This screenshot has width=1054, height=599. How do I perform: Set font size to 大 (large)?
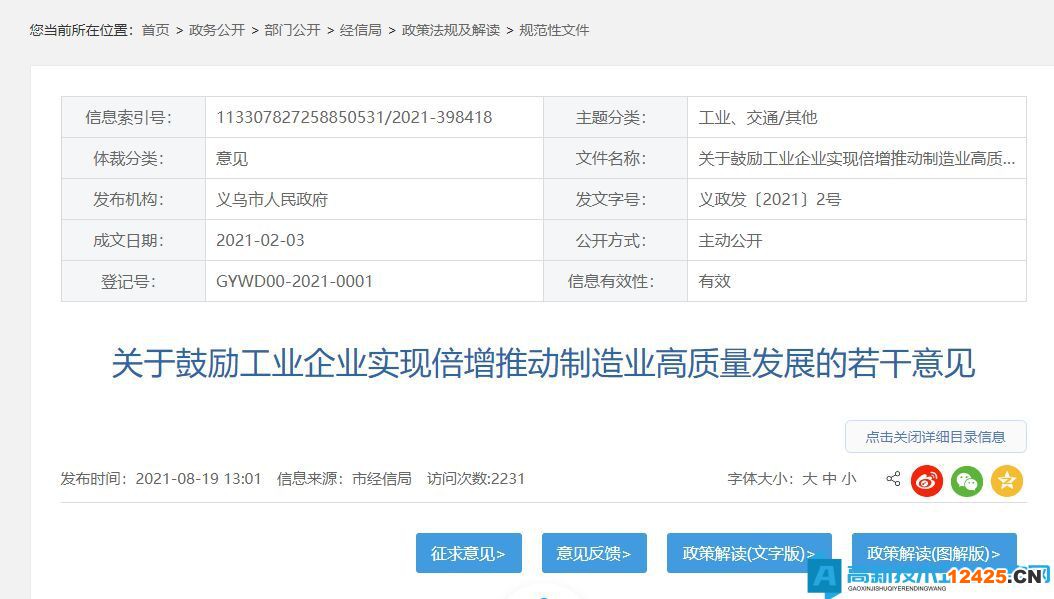pyautogui.click(x=810, y=479)
